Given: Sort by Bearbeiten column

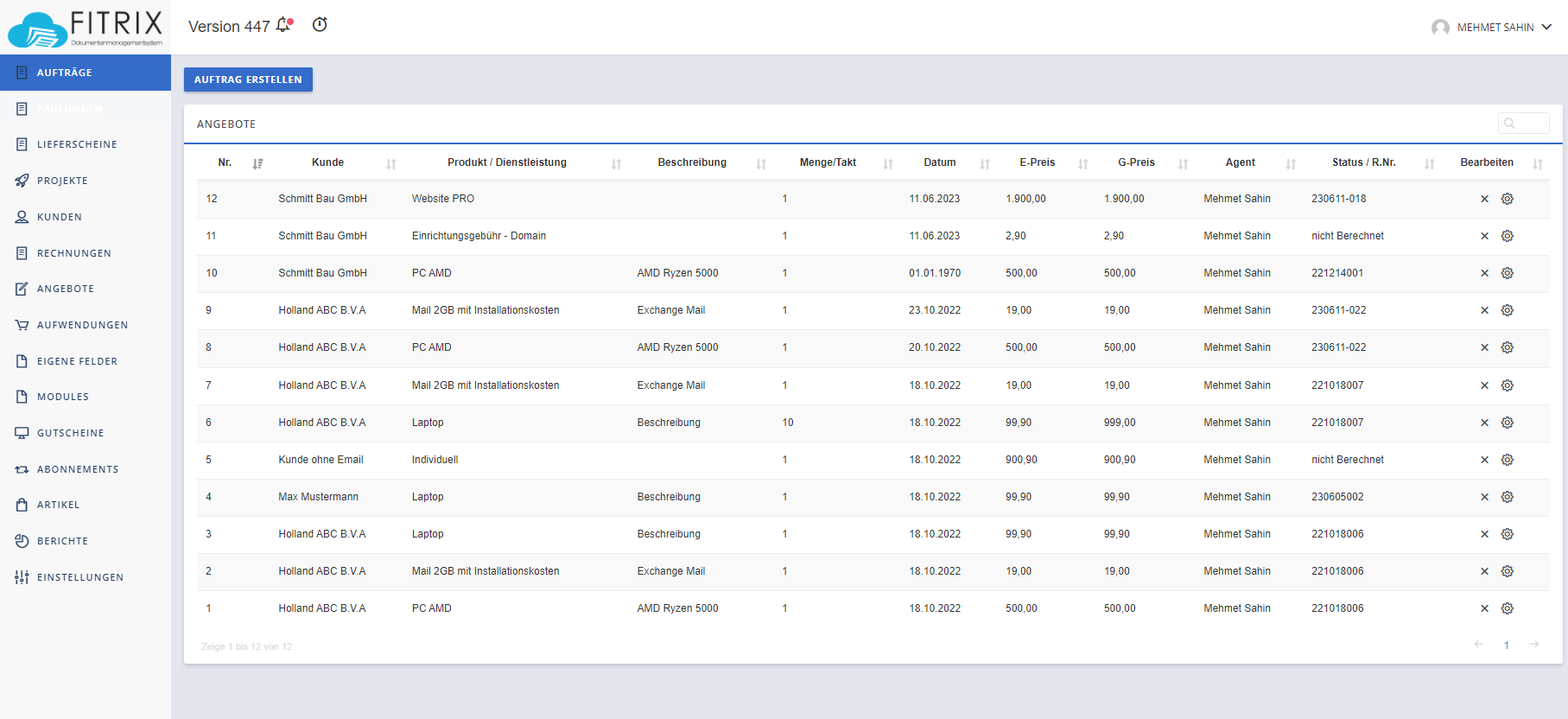Looking at the screenshot, I should [1496, 162].
